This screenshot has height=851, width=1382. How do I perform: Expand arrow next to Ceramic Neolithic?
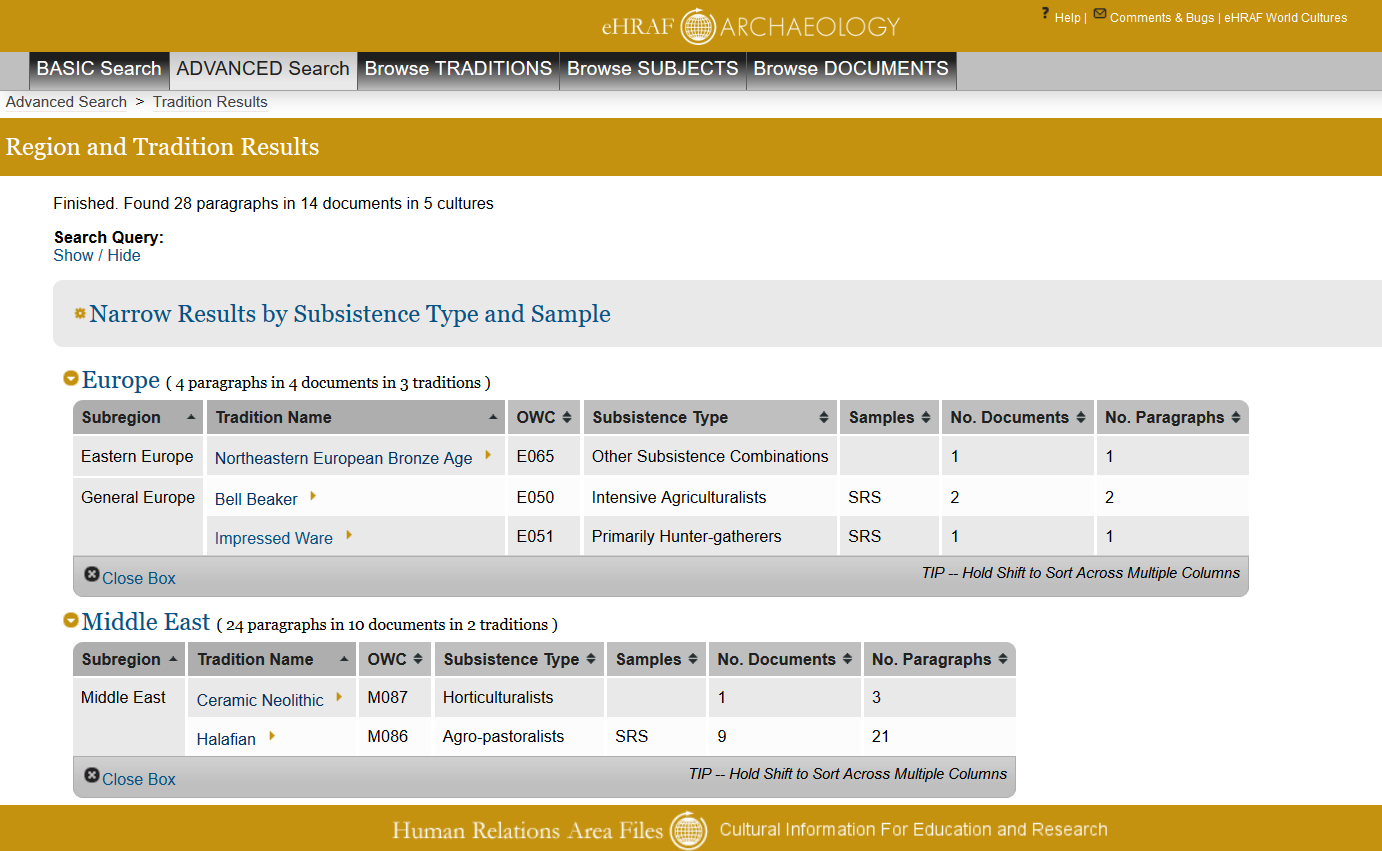click(340, 697)
